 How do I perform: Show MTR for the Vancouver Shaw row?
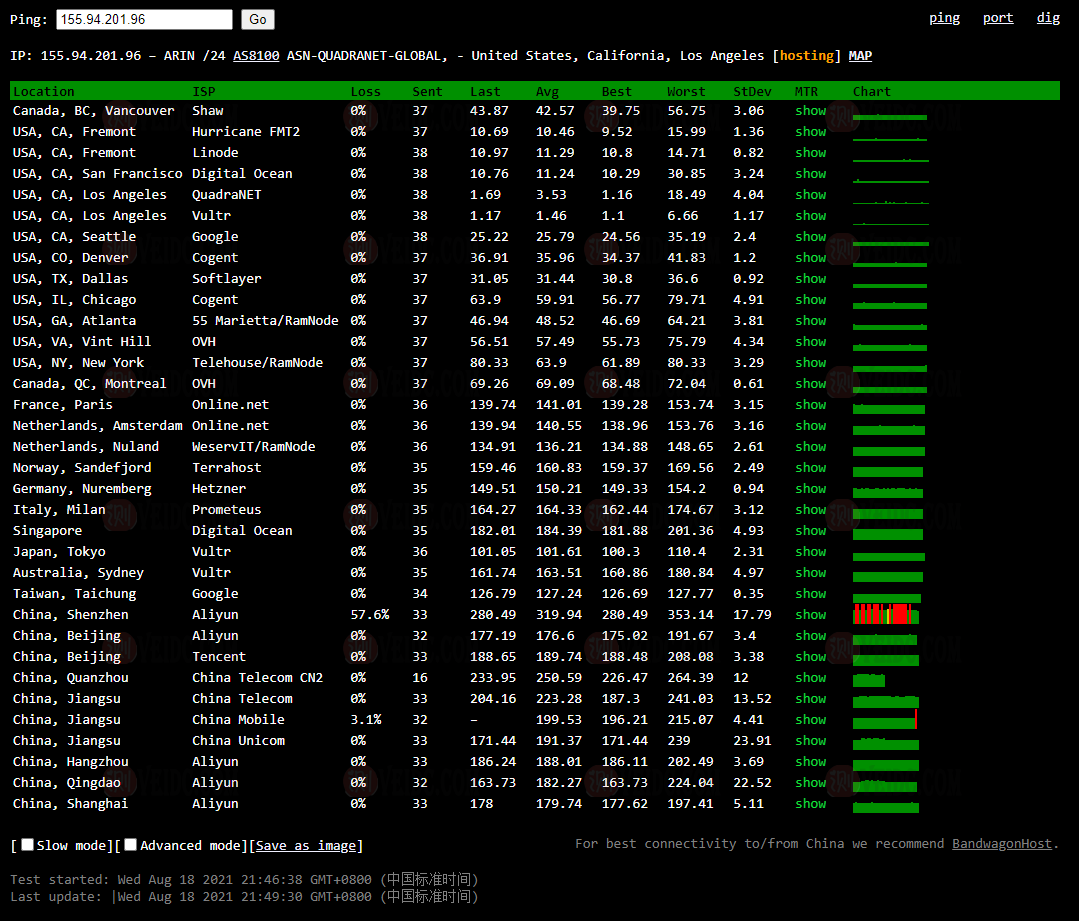[810, 111]
